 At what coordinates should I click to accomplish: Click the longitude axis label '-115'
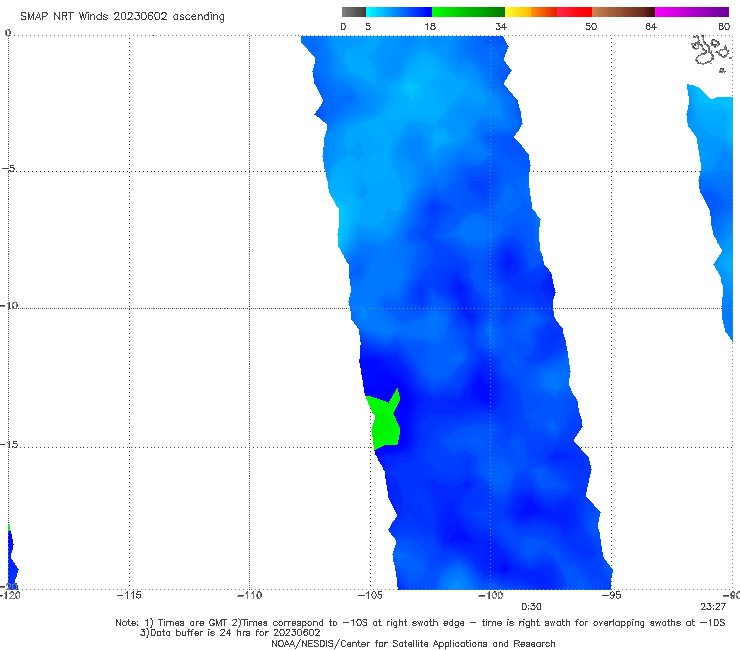pos(129,595)
